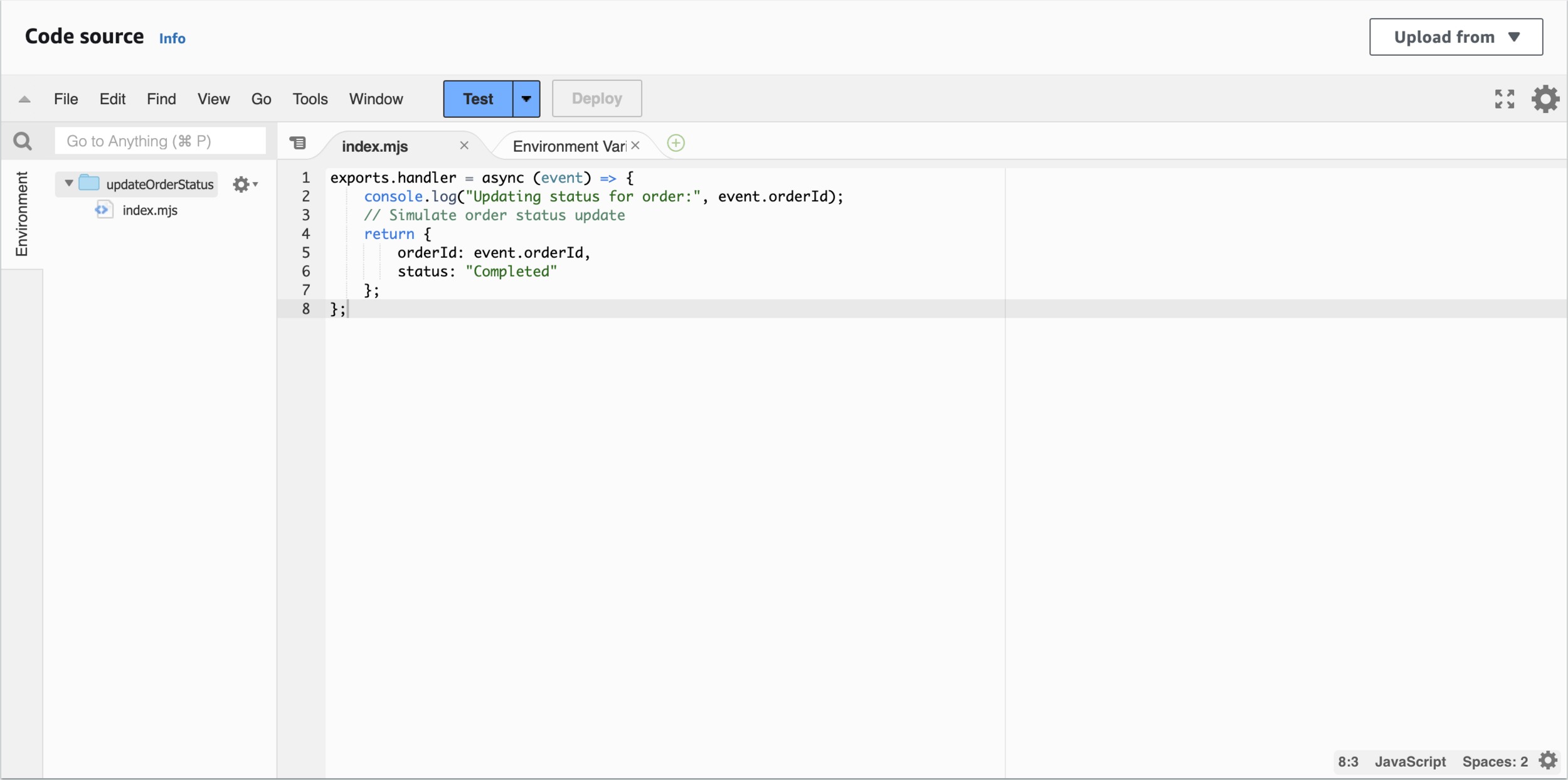Collapse updateOrderStatus folder tree arrow
This screenshot has width=1568, height=780.
point(69,183)
